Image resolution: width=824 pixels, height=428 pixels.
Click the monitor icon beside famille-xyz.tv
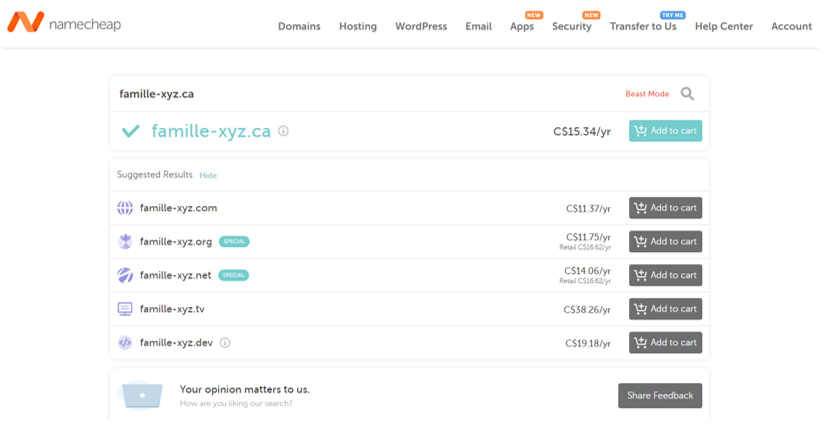(125, 309)
